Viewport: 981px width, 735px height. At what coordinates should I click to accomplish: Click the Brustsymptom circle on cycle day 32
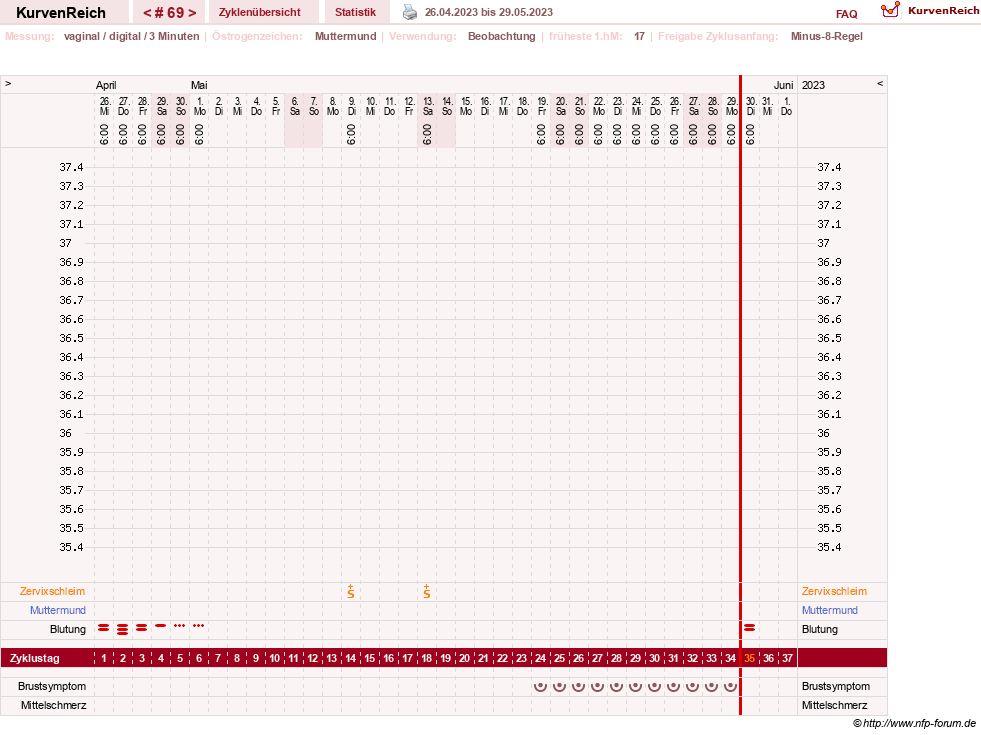(693, 686)
